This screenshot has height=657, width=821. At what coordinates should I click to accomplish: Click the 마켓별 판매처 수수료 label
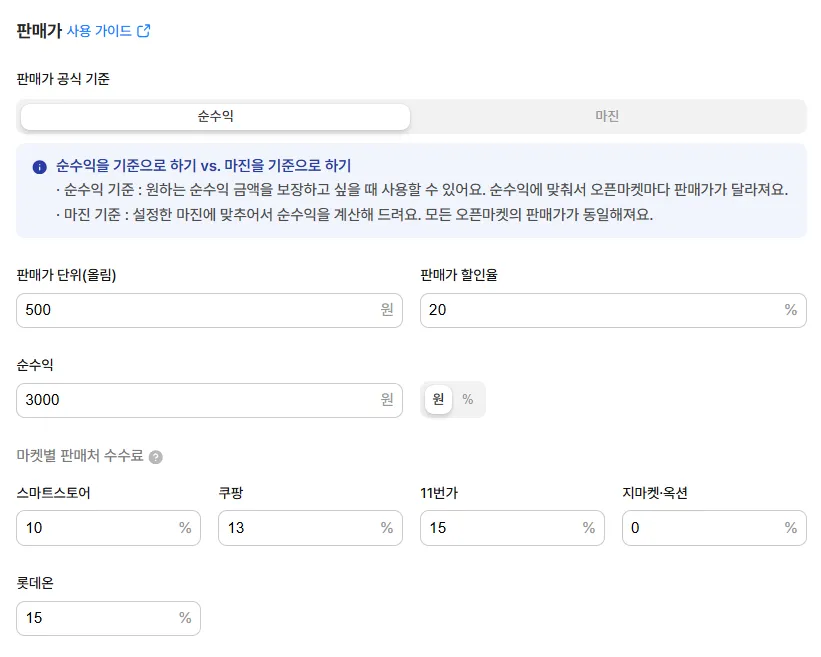point(80,456)
